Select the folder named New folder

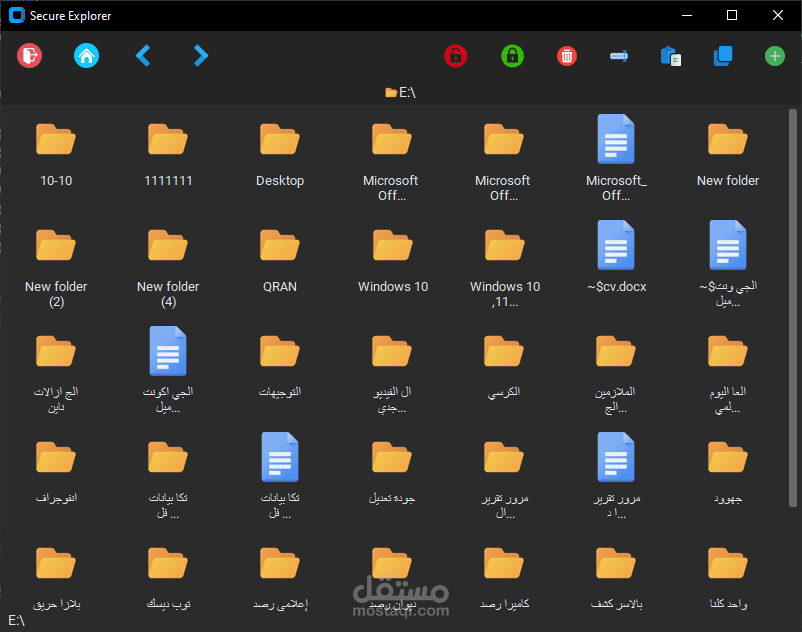pyautogui.click(x=728, y=155)
